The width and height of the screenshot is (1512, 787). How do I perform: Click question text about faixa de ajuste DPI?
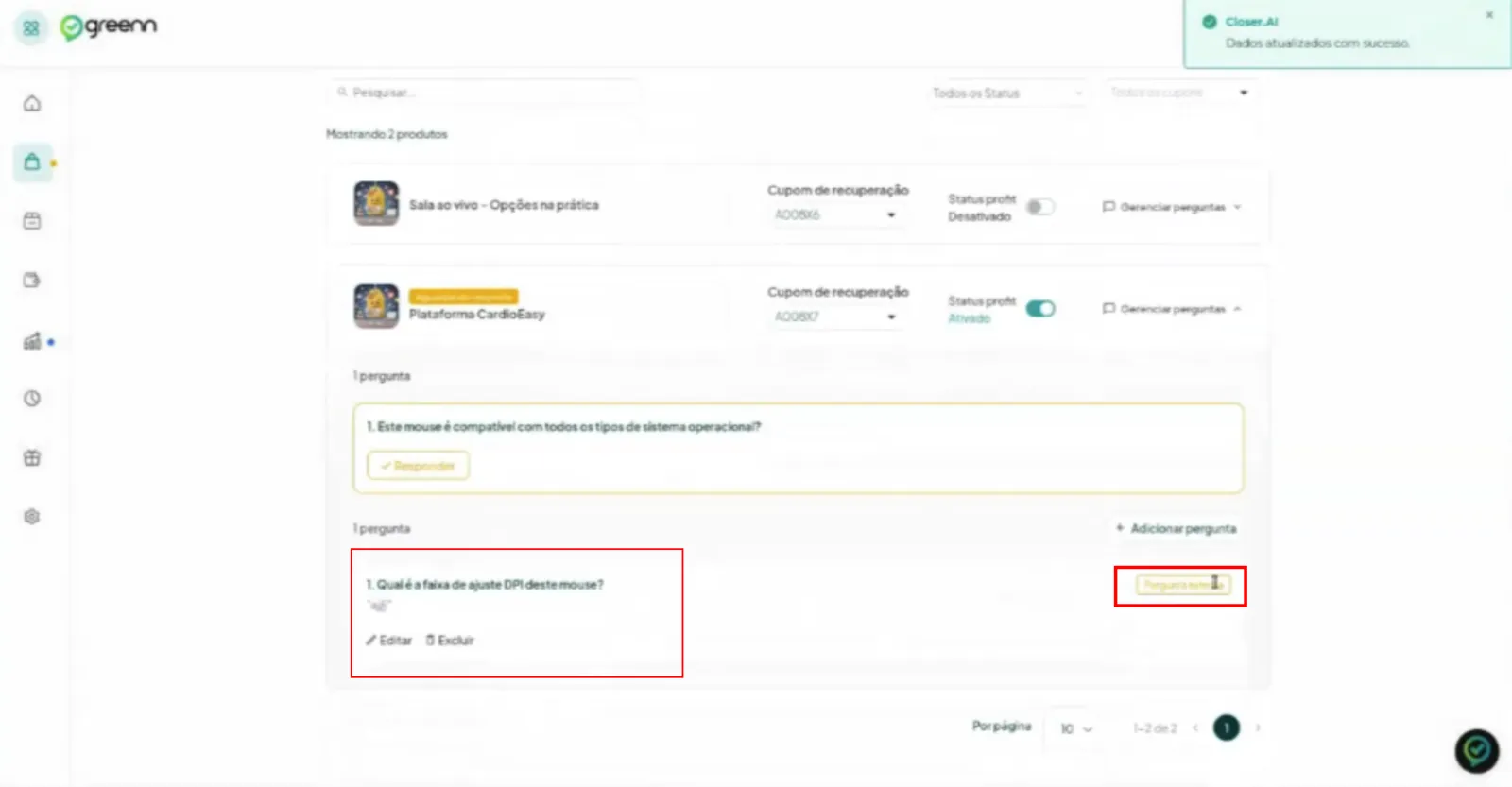485,585
